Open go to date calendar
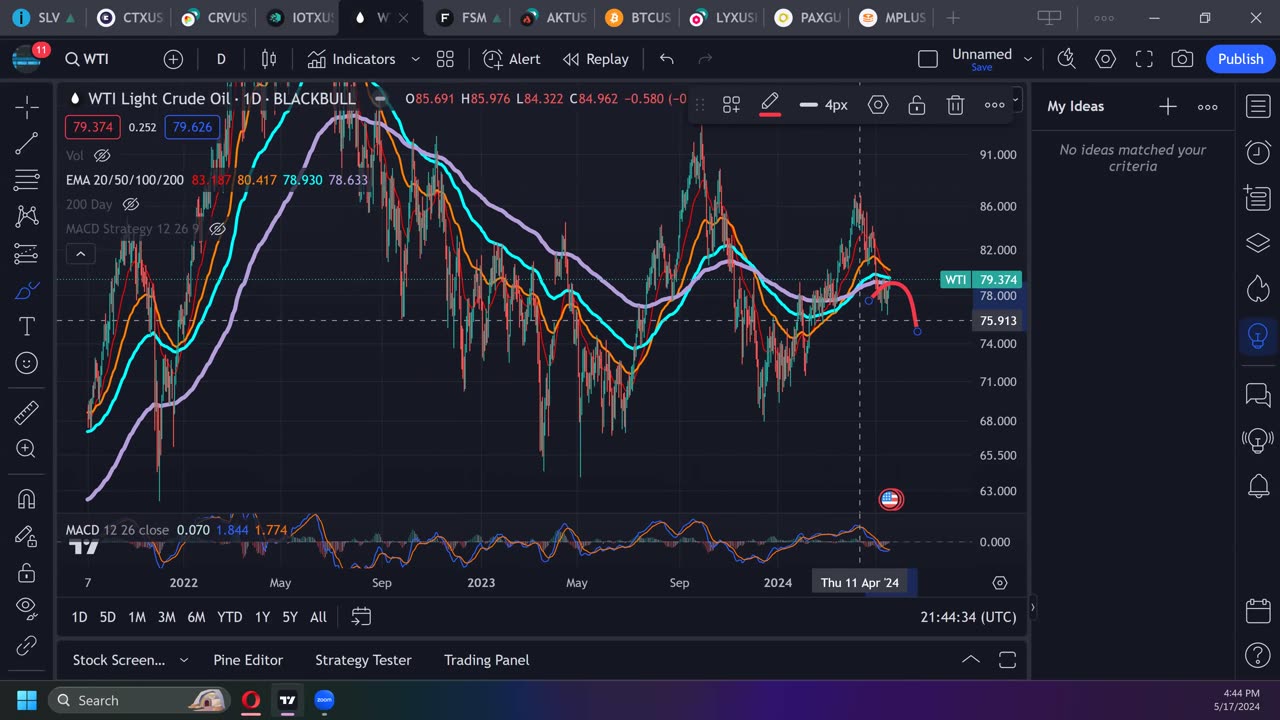The image size is (1280, 720). (x=361, y=617)
